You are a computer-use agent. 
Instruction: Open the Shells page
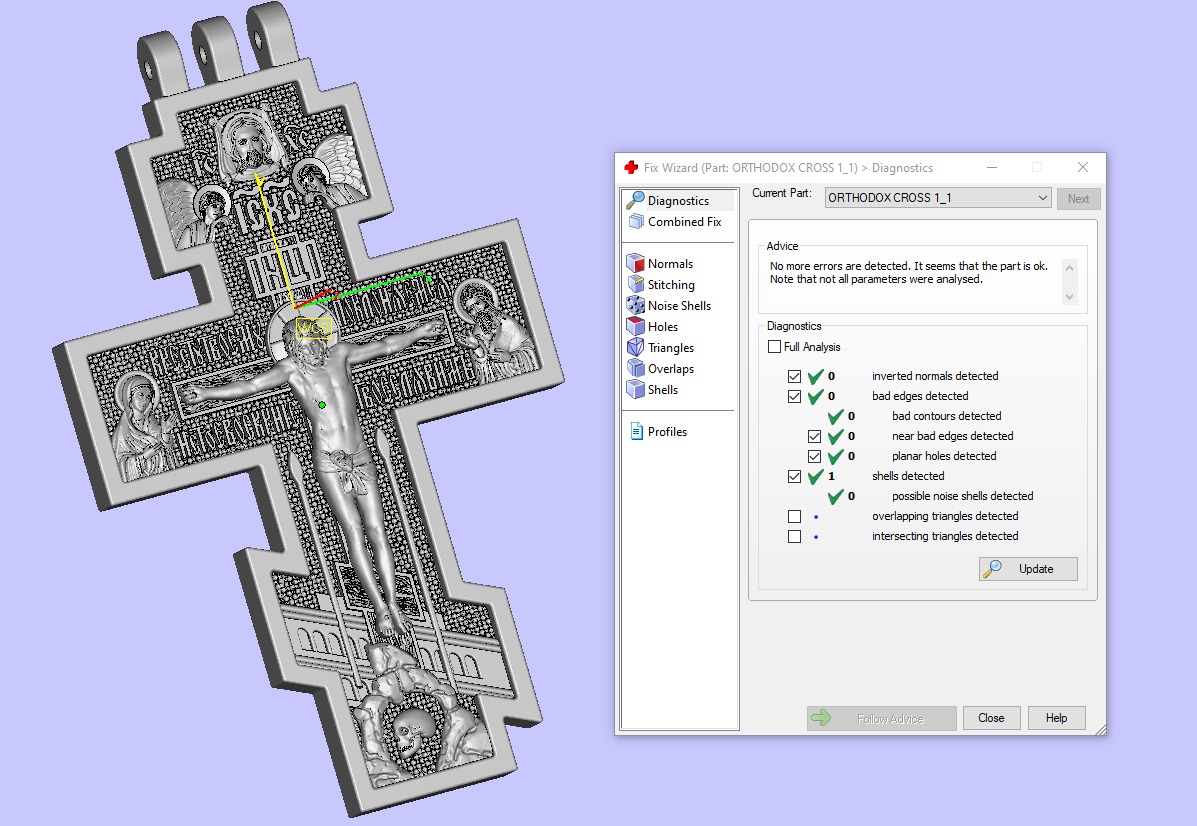click(663, 389)
